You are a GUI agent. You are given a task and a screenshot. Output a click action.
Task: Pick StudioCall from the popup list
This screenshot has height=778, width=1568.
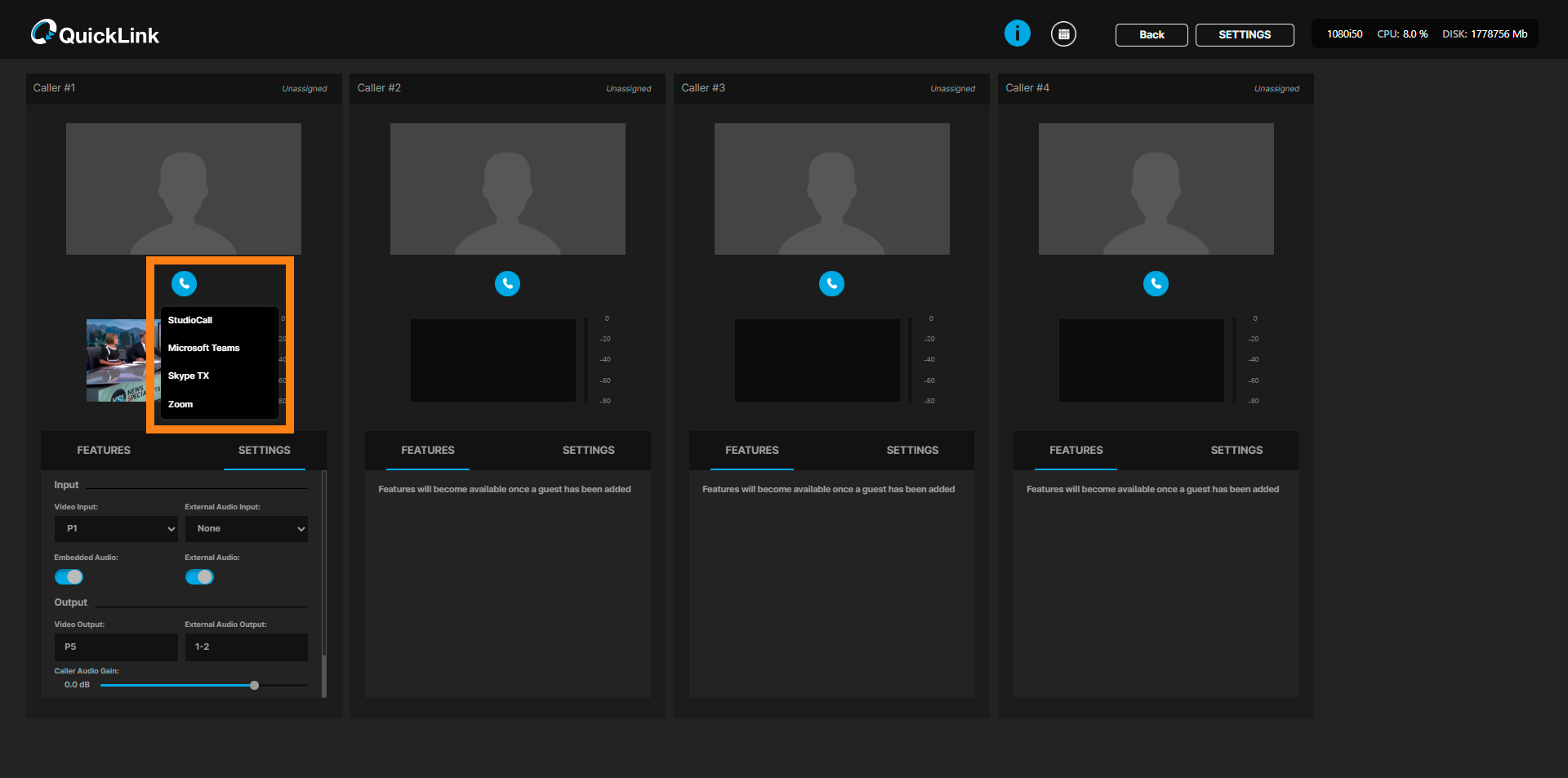tap(189, 320)
